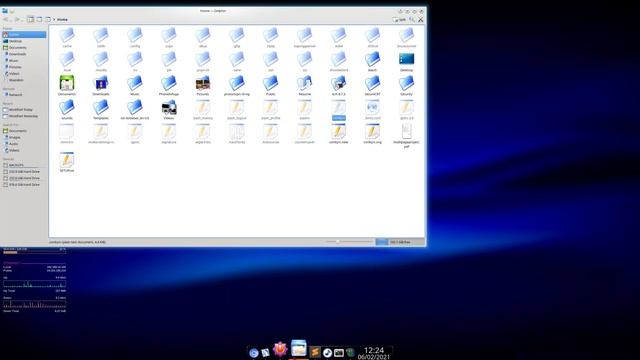This screenshot has height=360, width=640.
Task: Open the green globe icon in dock
Action: pos(350,352)
